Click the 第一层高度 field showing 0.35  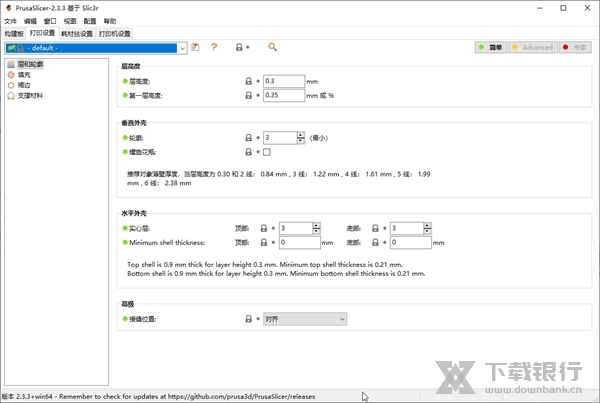[x=284, y=95]
